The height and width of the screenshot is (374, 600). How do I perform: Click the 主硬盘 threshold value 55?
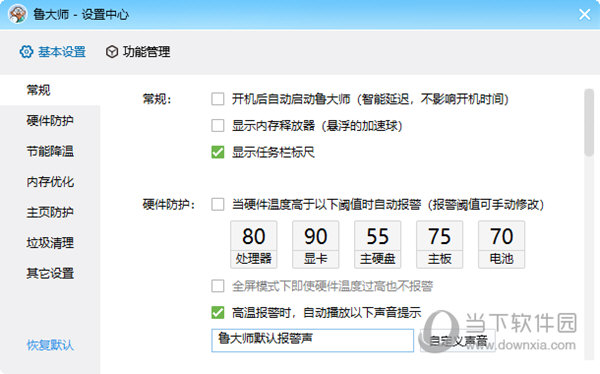click(378, 236)
